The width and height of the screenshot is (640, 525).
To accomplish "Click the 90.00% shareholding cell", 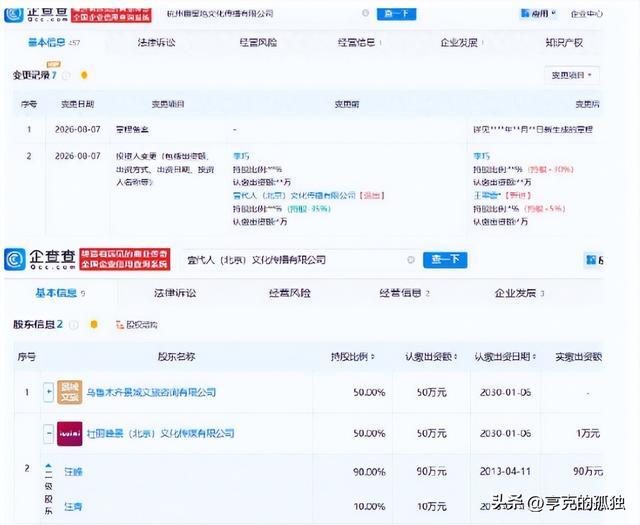I will click(369, 472).
